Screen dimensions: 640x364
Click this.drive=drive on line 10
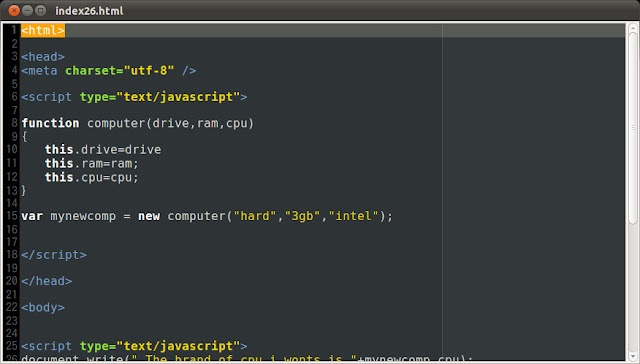[x=103, y=150]
